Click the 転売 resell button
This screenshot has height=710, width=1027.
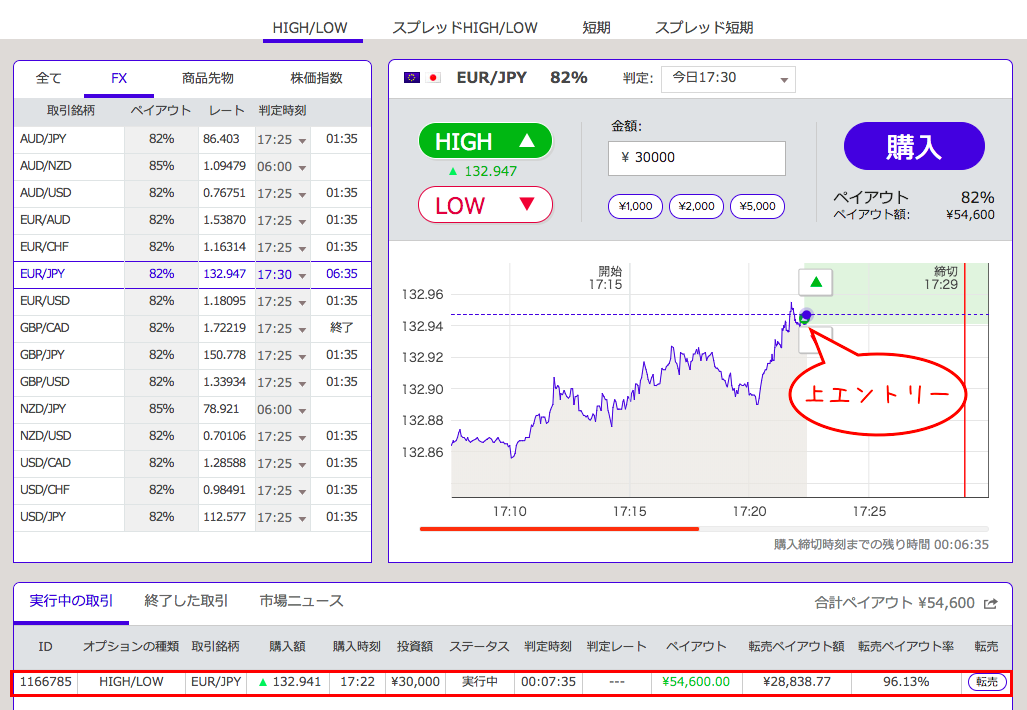coord(986,682)
